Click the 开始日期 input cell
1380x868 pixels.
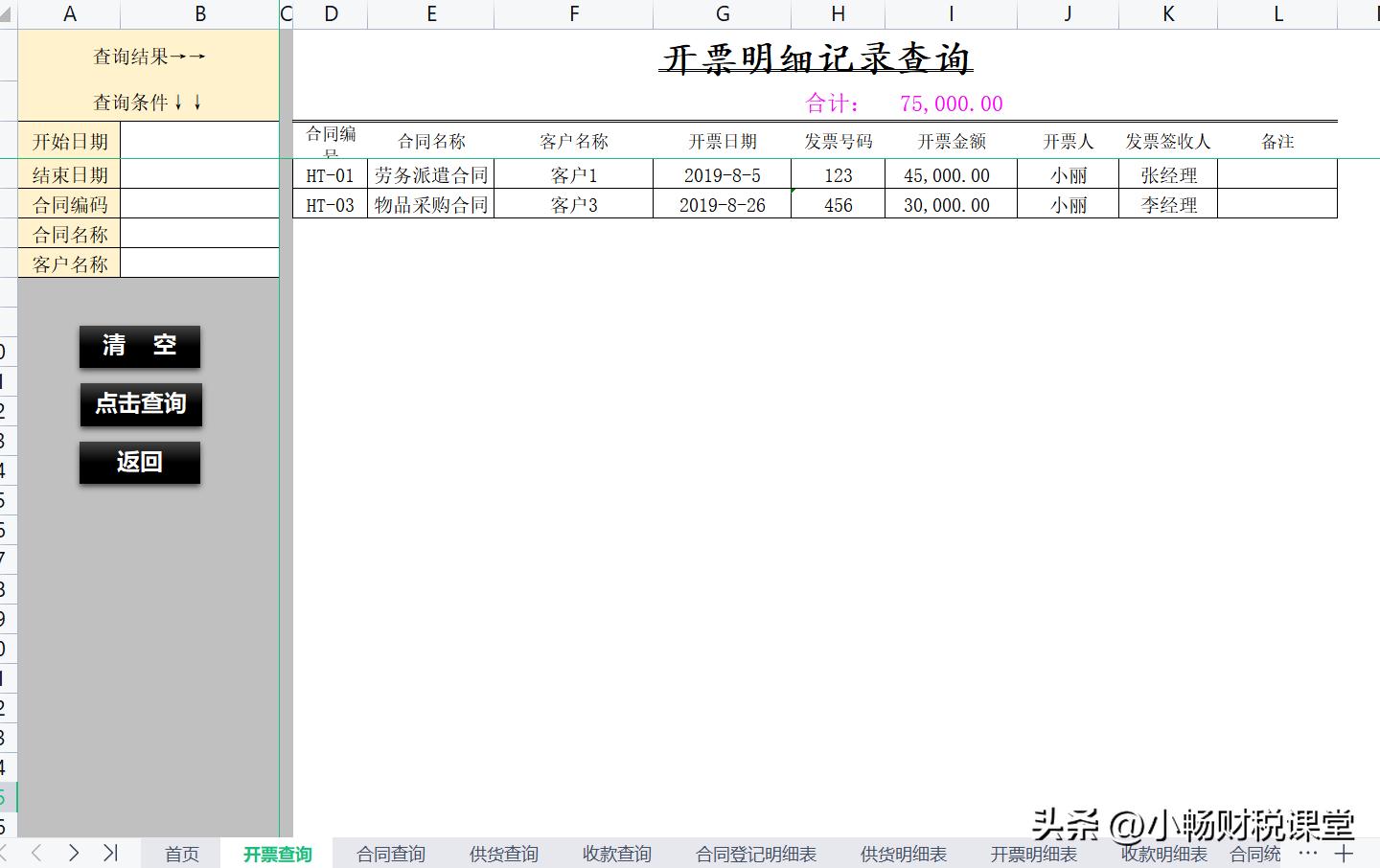tap(199, 139)
